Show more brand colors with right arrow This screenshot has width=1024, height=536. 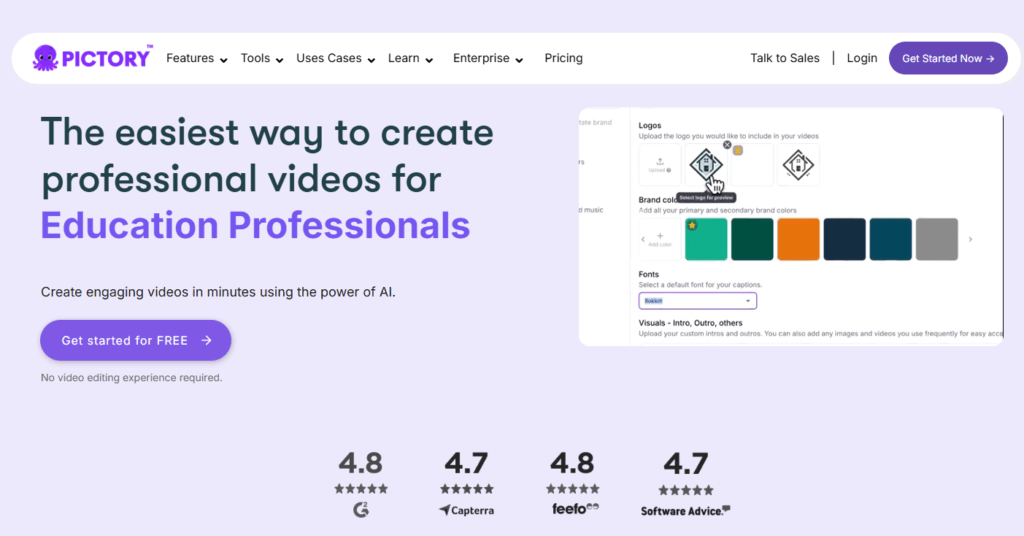pyautogui.click(x=970, y=239)
